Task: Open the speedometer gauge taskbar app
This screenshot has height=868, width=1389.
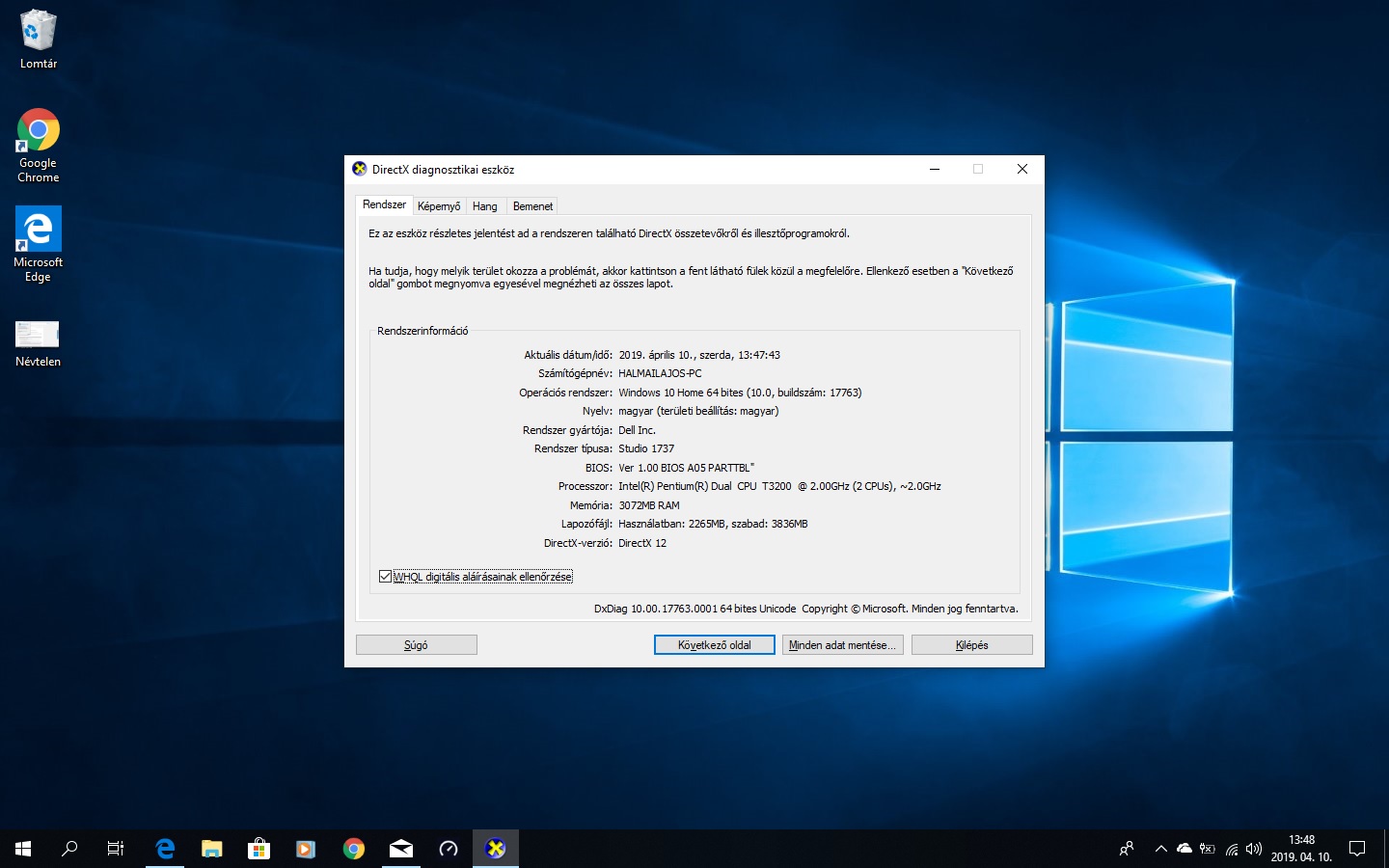Action: click(x=448, y=849)
